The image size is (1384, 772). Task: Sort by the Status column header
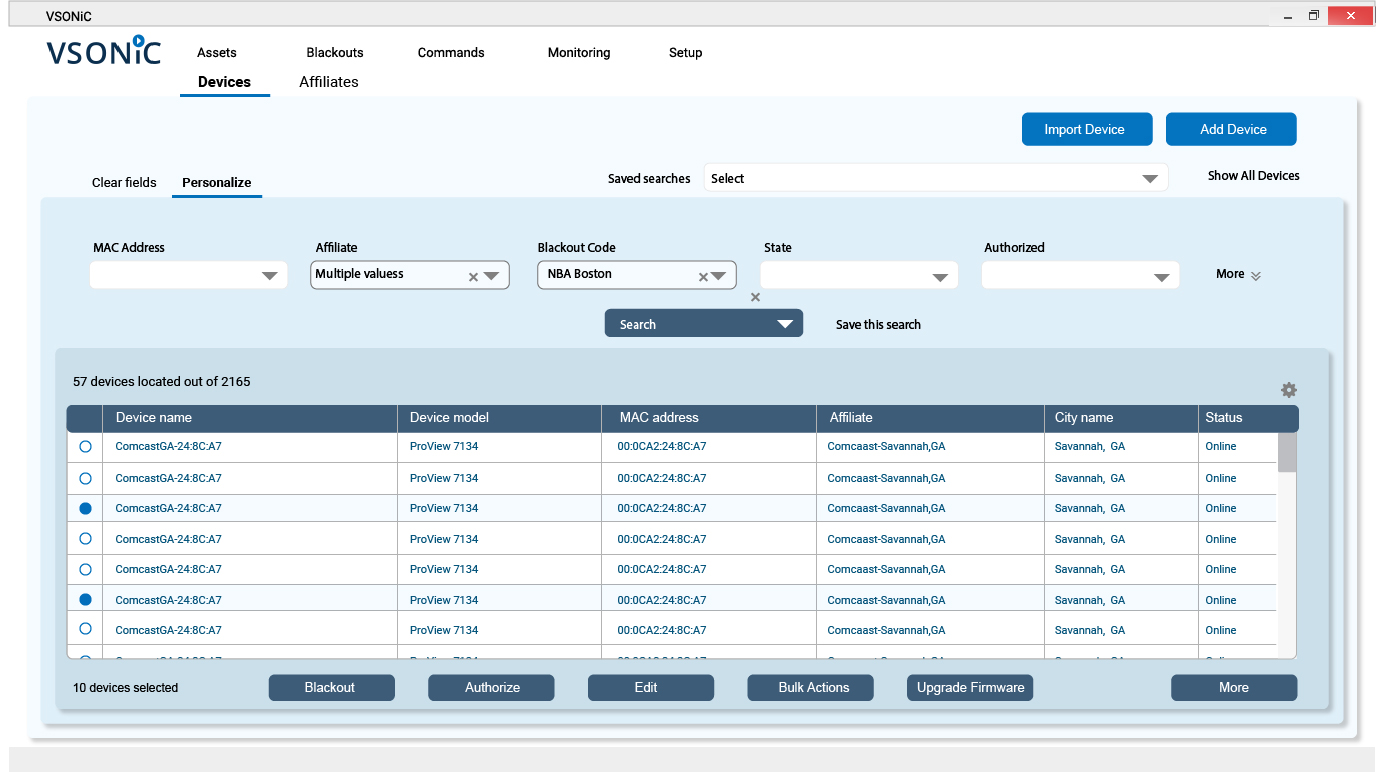[x=1248, y=418]
